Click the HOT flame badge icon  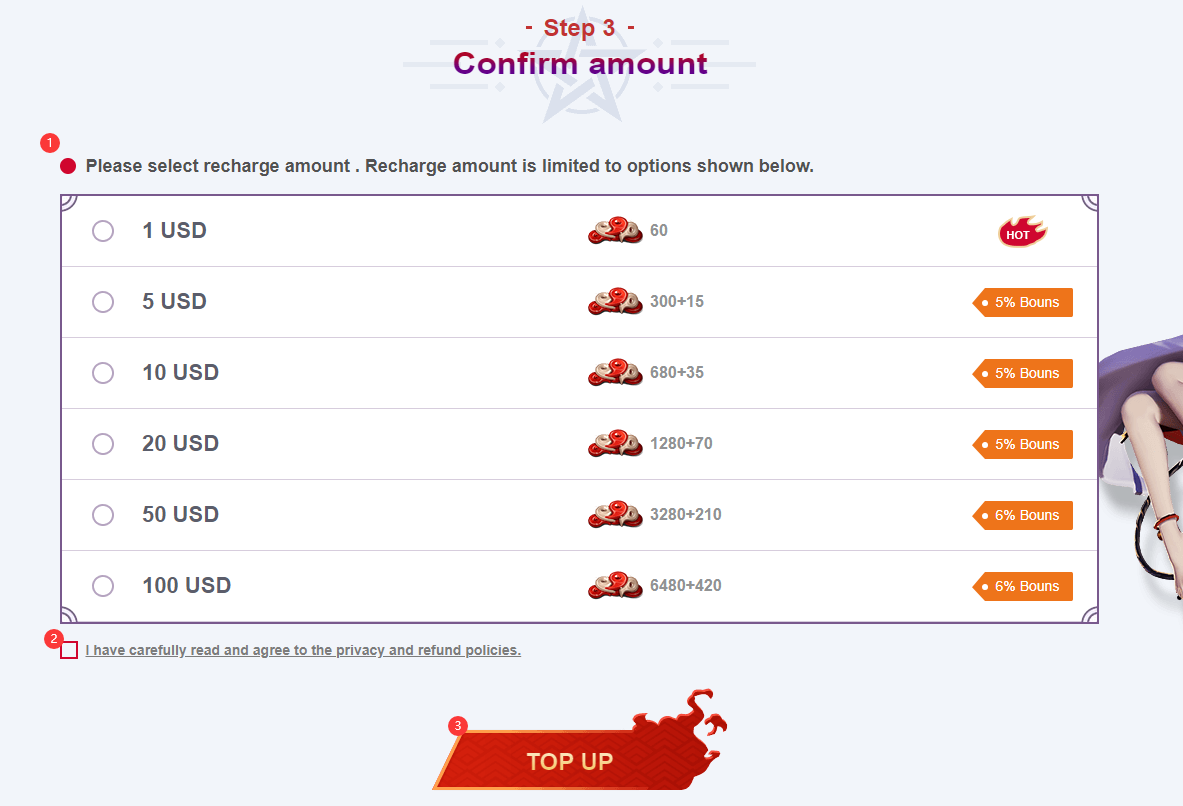tap(1022, 232)
